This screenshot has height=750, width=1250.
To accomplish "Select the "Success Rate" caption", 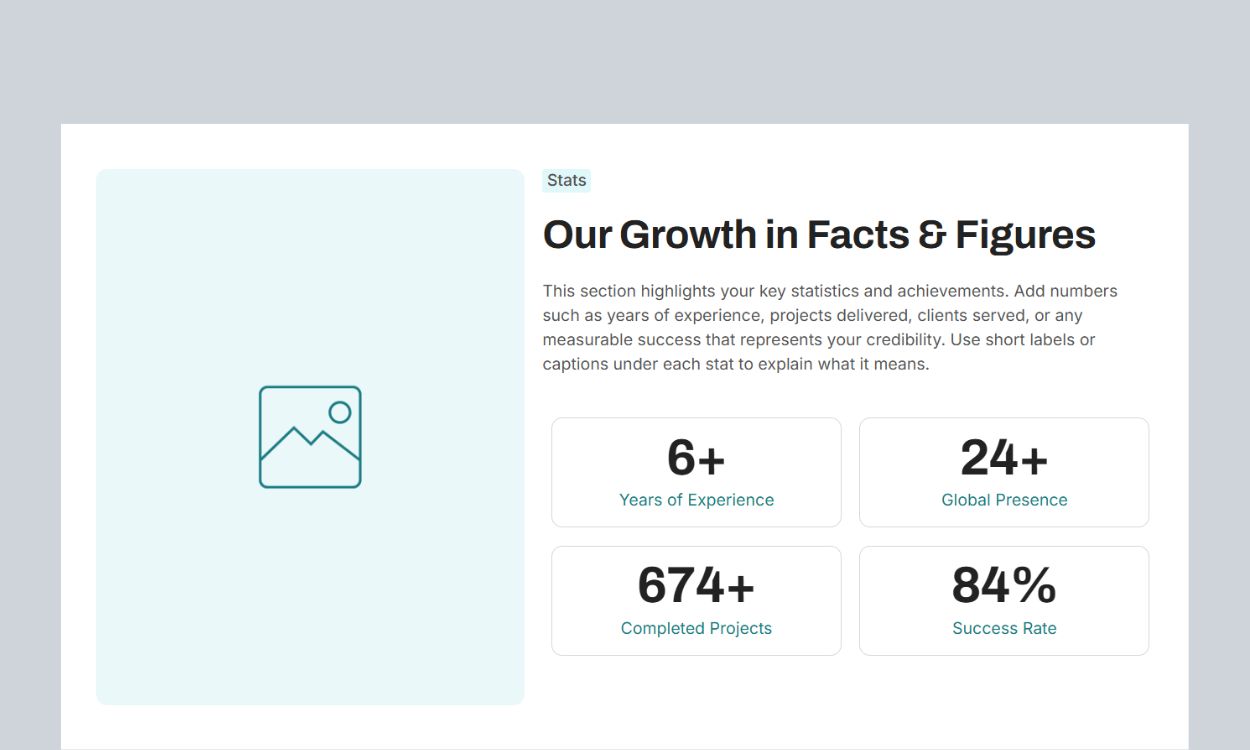I will 1004,628.
